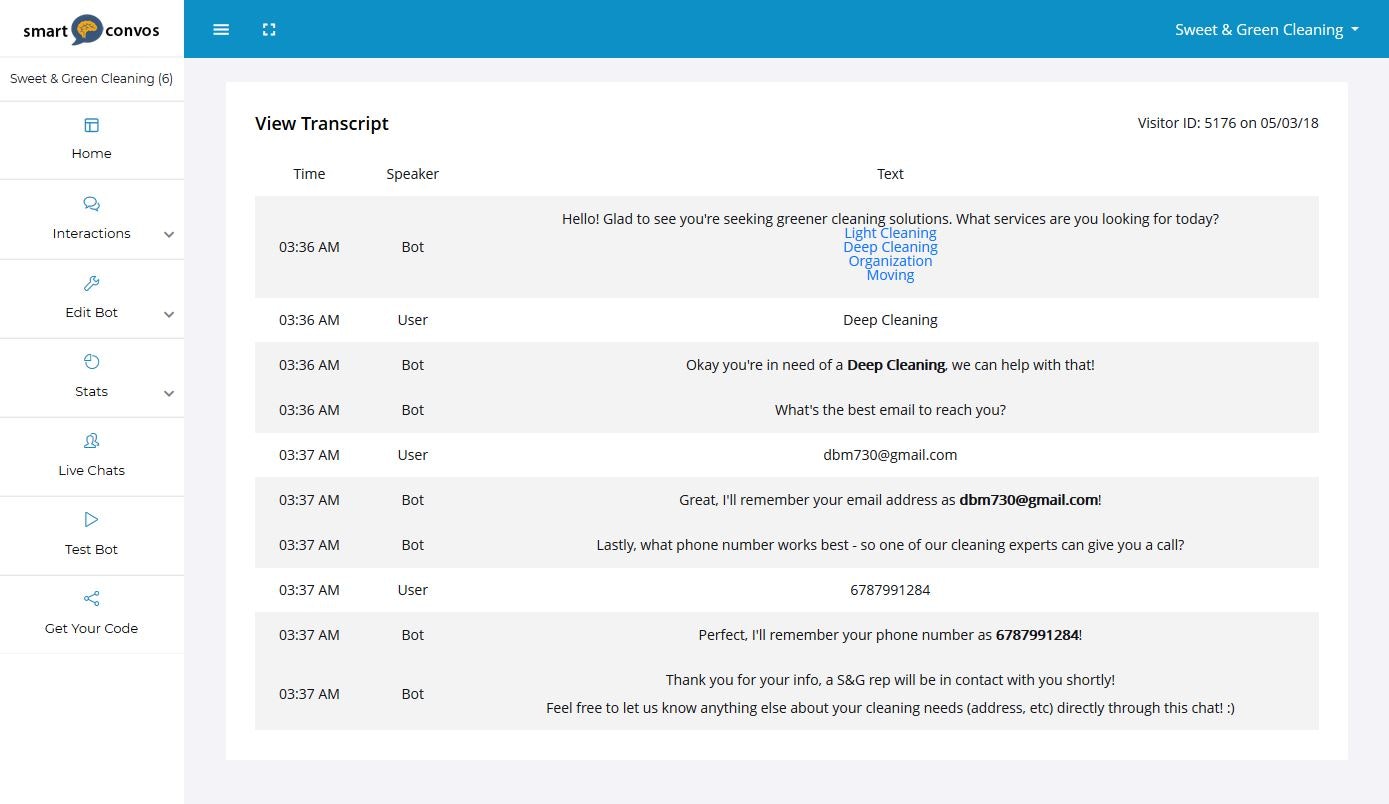The width and height of the screenshot is (1389, 804).
Task: Select the Edit Bot menu label
Action: coord(91,312)
